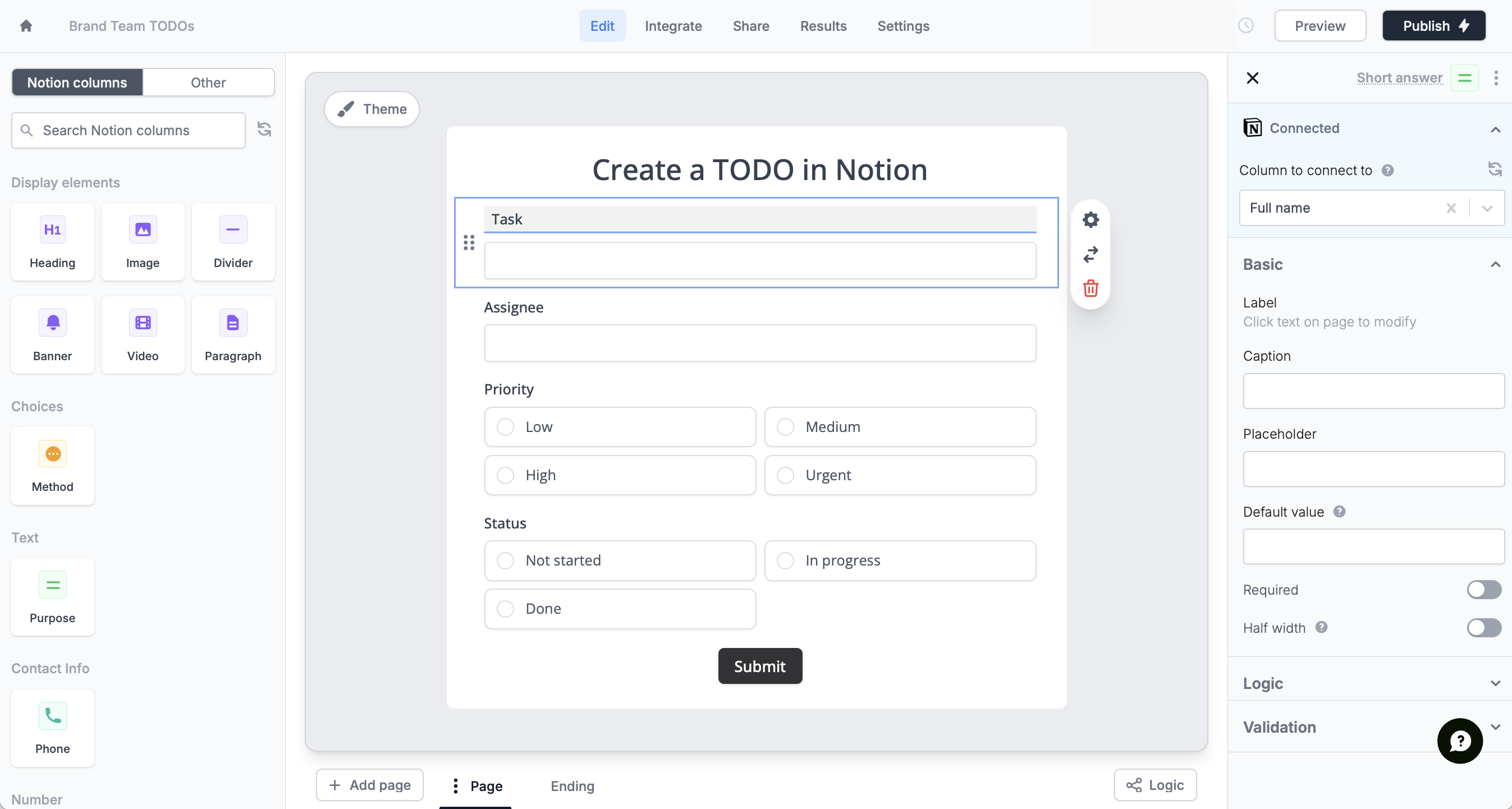Open the form Preview
Screen dimensions: 1512x809
(1320, 25)
